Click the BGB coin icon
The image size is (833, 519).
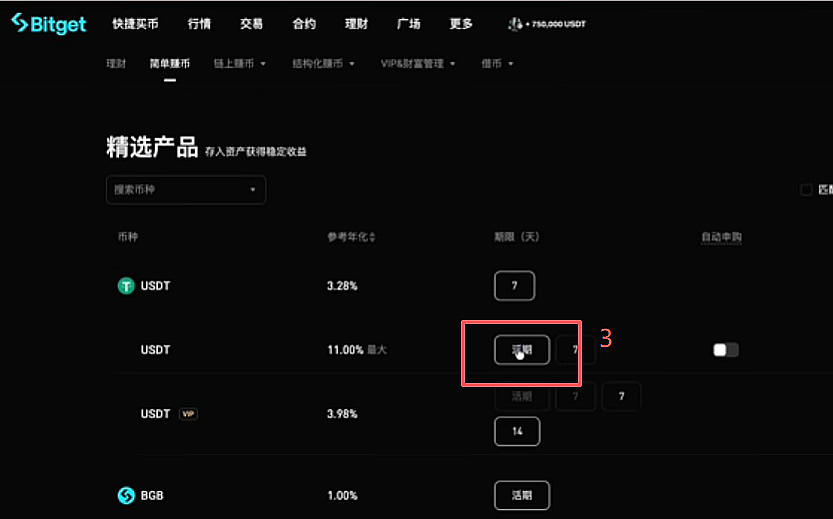pos(126,496)
